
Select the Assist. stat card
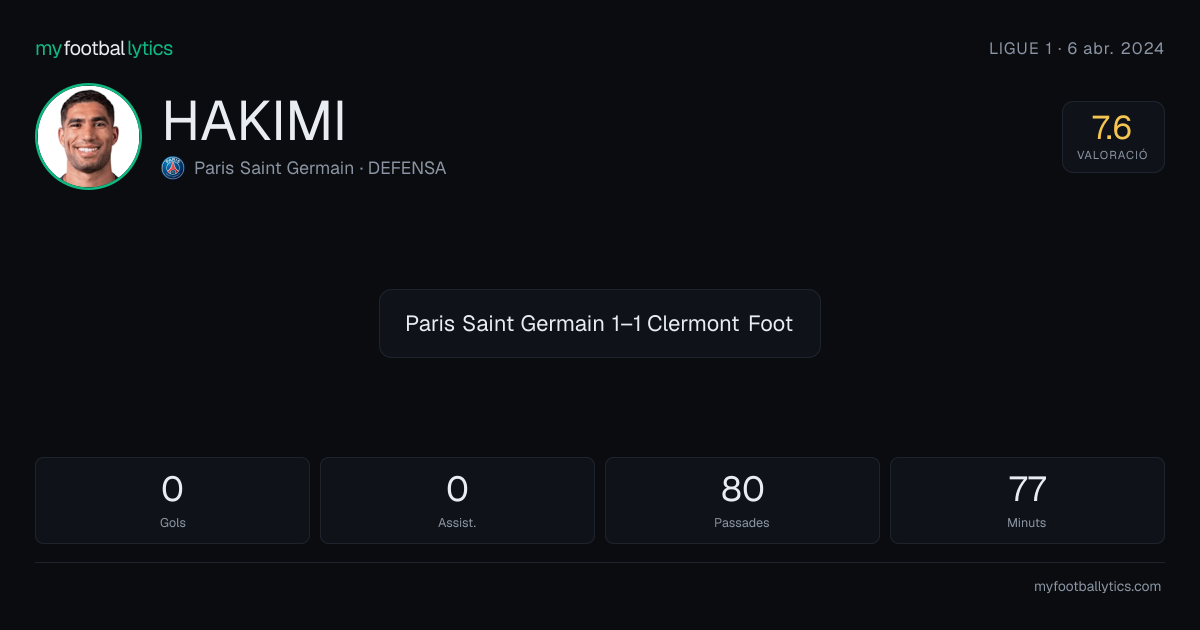coord(457,500)
